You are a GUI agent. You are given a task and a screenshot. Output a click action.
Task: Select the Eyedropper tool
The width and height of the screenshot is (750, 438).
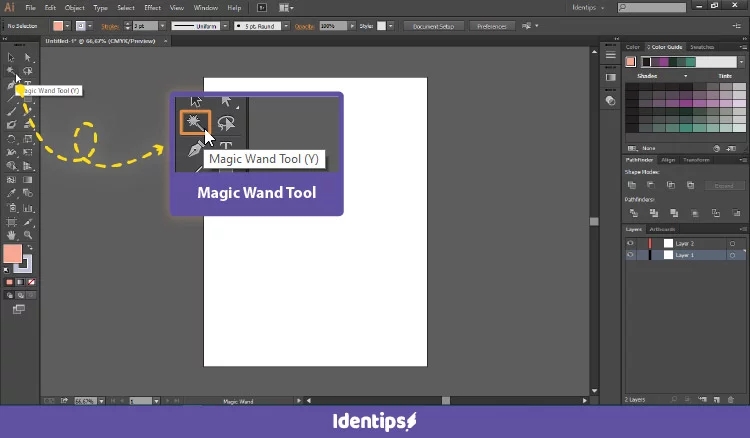pyautogui.click(x=11, y=193)
